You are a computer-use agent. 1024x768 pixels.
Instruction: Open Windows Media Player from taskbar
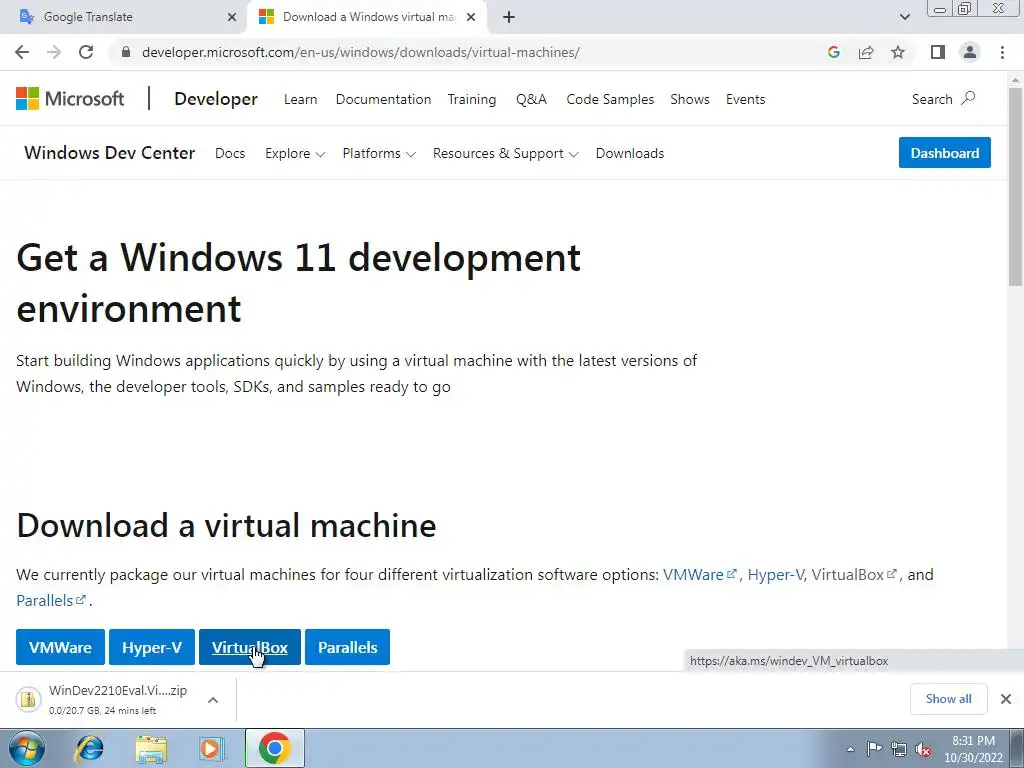tap(212, 748)
